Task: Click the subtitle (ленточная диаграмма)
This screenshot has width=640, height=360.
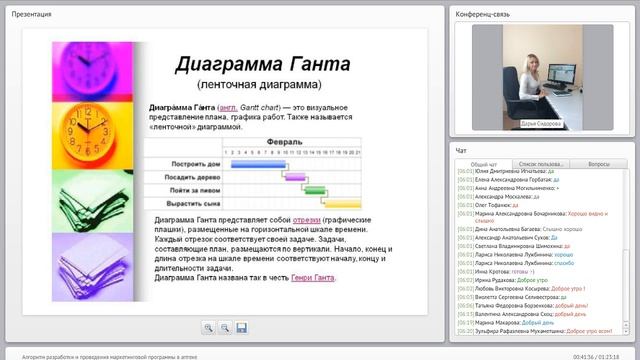Action: click(x=259, y=84)
